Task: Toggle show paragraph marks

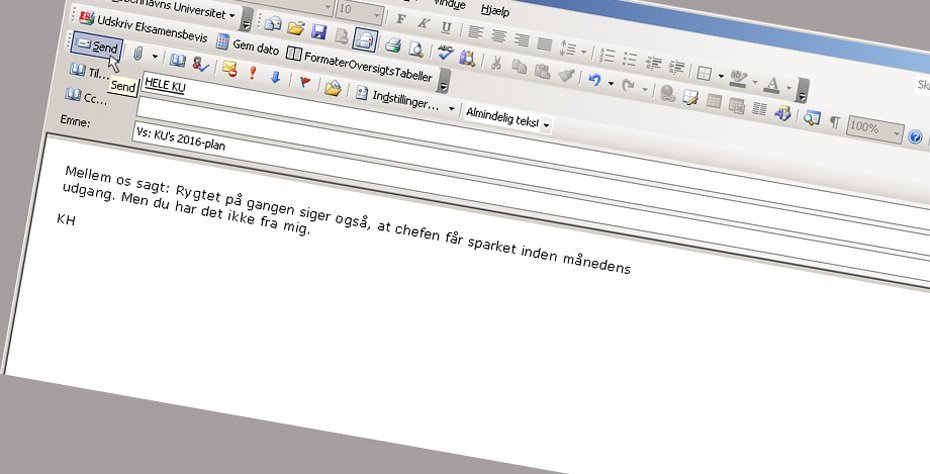Action: [x=834, y=122]
